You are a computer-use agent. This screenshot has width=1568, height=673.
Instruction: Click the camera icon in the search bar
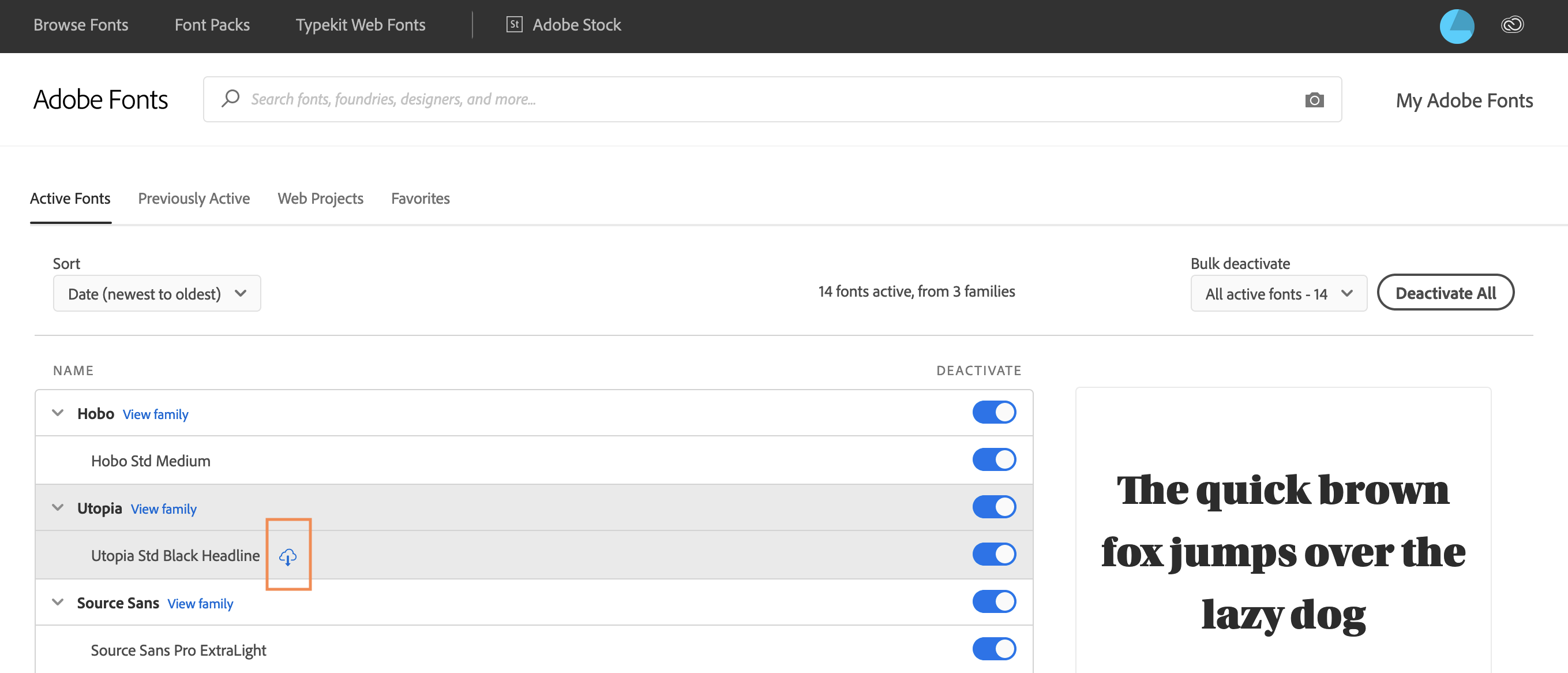(1314, 99)
